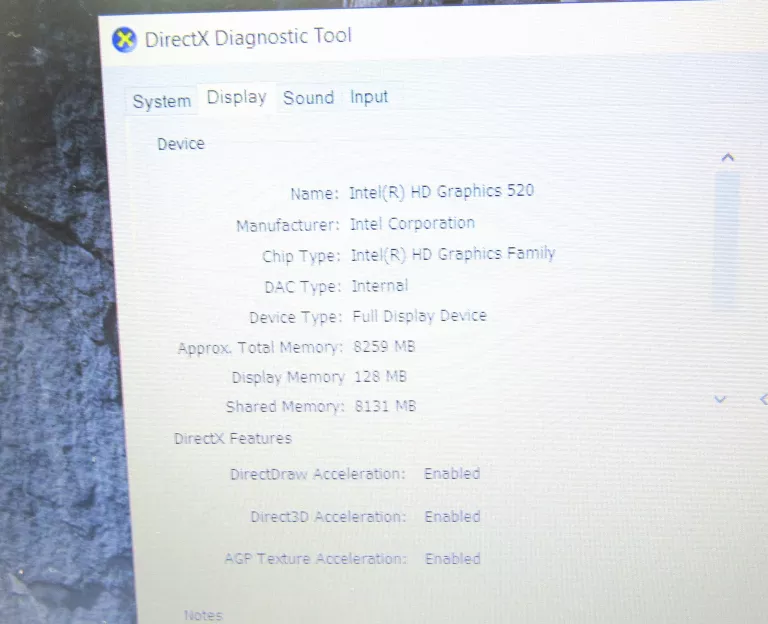Click the Device group label

point(181,144)
